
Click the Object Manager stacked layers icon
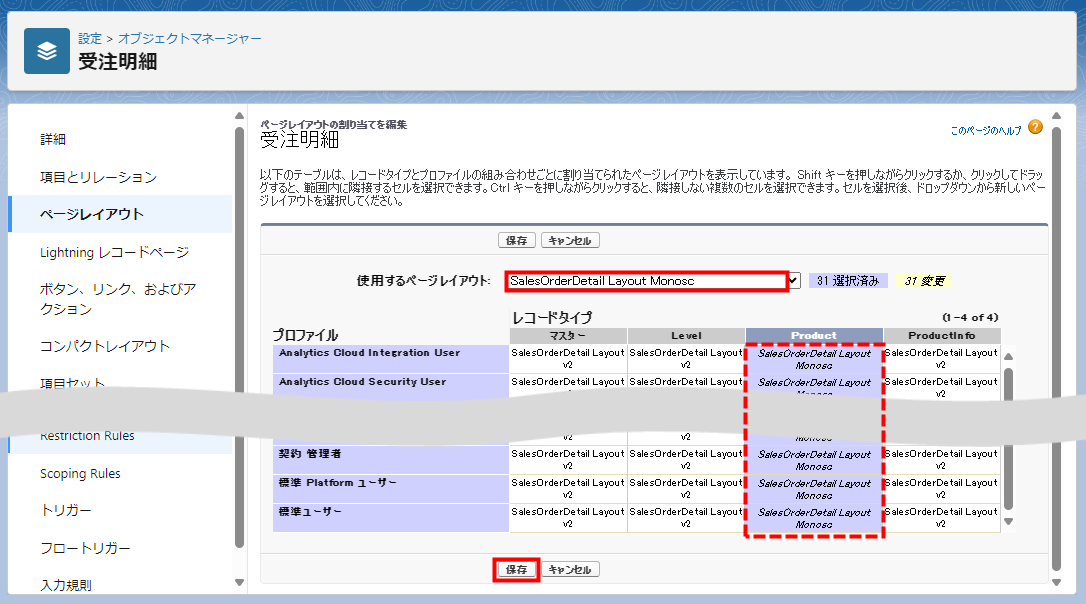click(46, 51)
